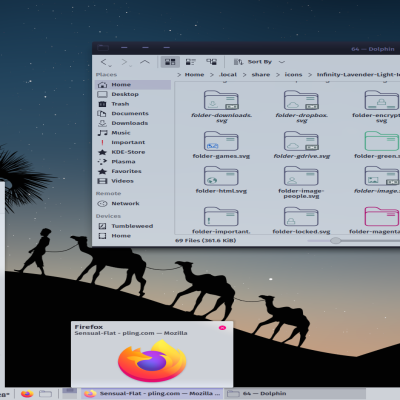Viewport: 400px width, 400px height.
Task: Select the folder-encrypted svg file icon
Action: click(382, 100)
